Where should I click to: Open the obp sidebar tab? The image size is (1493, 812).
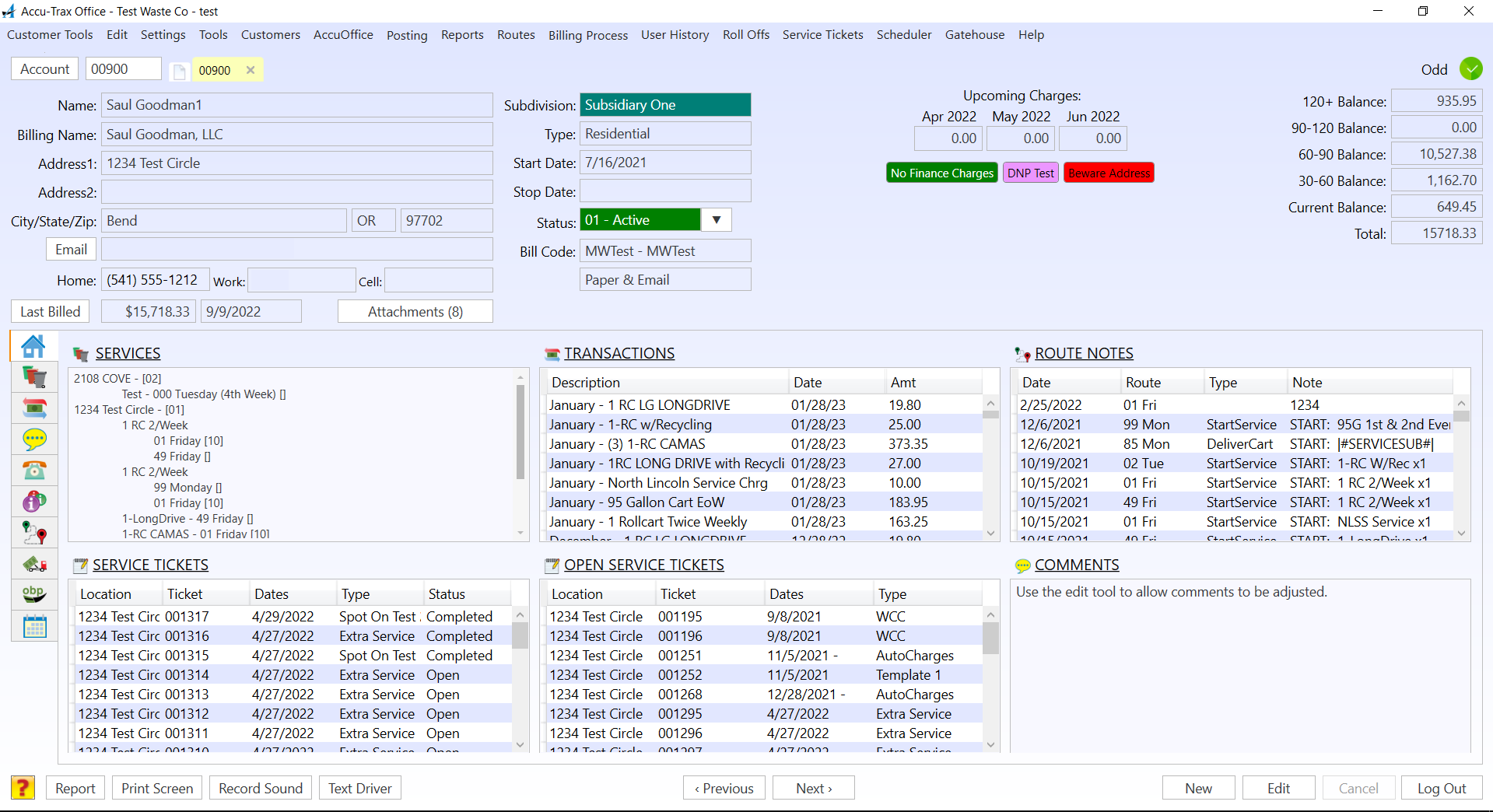tap(34, 595)
